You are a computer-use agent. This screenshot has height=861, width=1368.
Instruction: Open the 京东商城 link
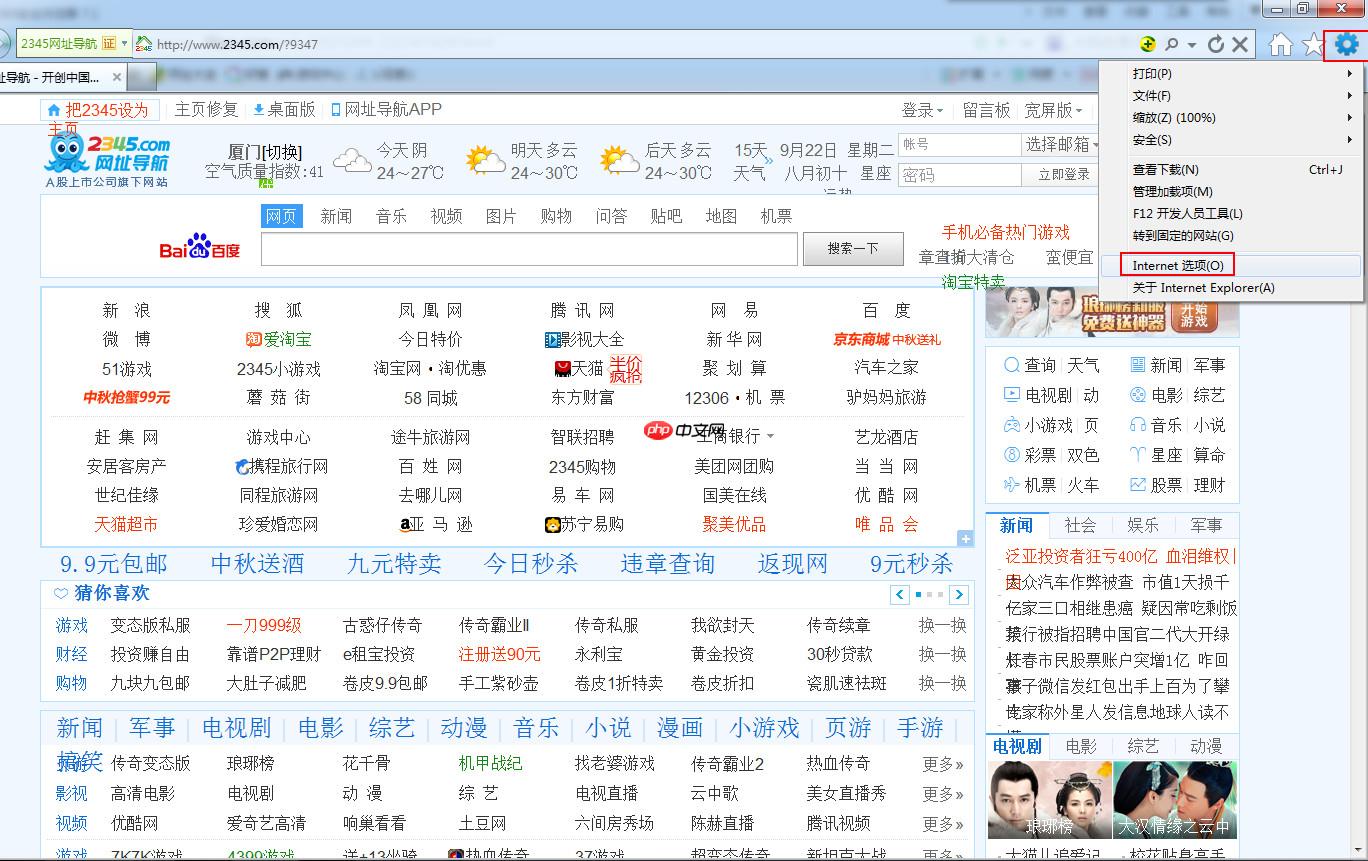(861, 339)
